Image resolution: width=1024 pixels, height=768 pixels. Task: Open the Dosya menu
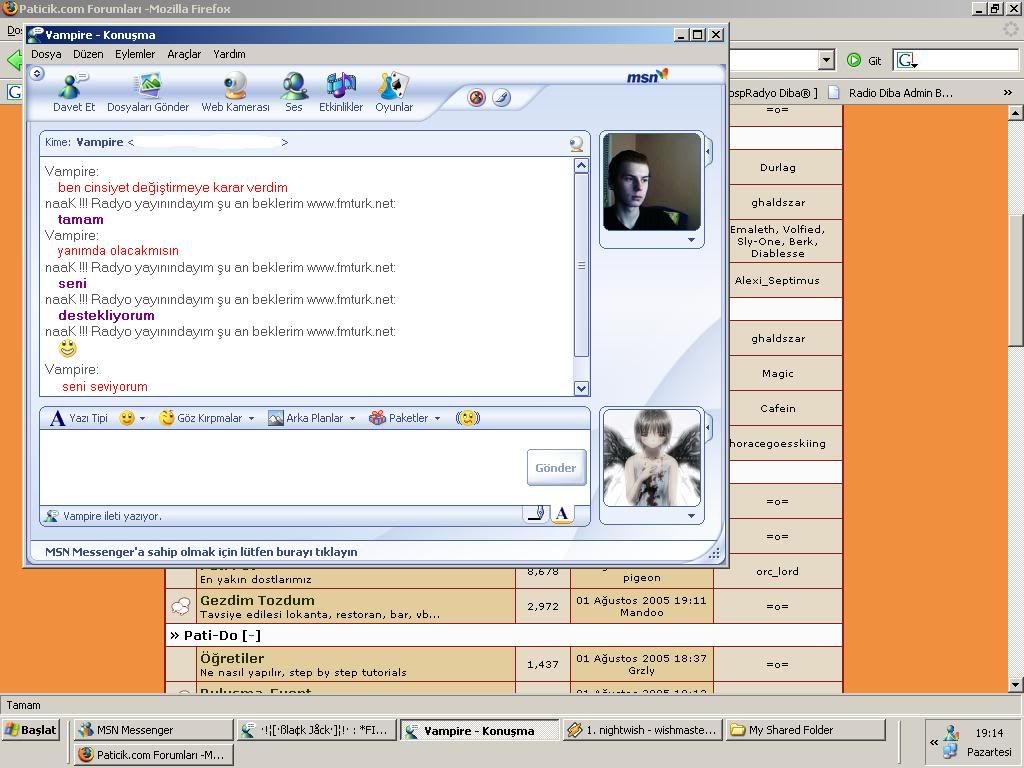pos(46,54)
